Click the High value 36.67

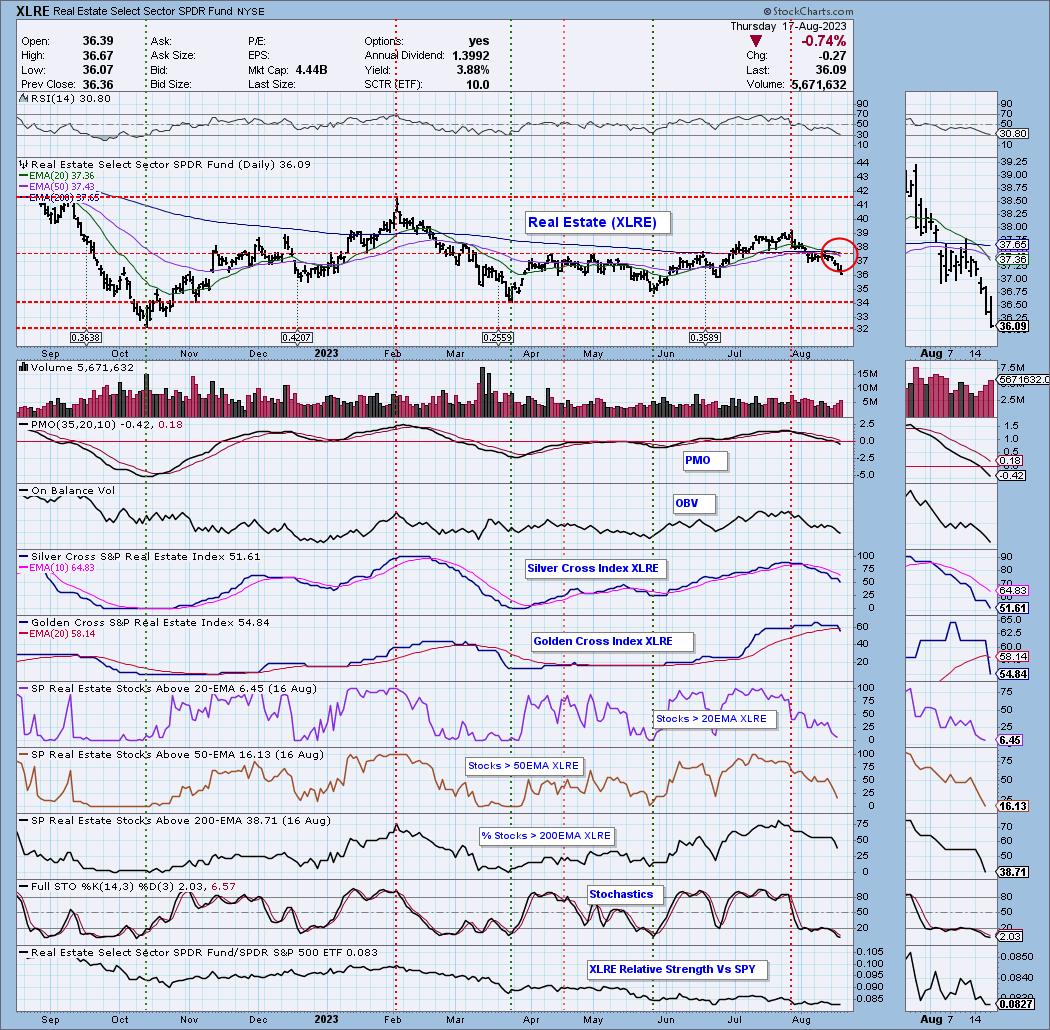click(x=98, y=56)
